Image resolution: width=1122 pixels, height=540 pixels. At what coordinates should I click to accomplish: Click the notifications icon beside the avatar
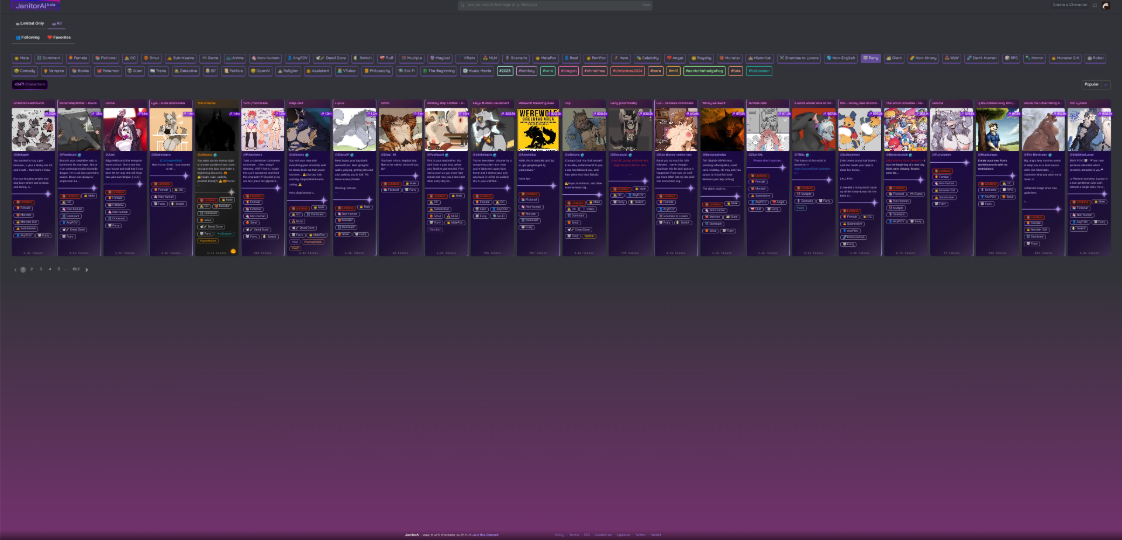[1094, 5]
